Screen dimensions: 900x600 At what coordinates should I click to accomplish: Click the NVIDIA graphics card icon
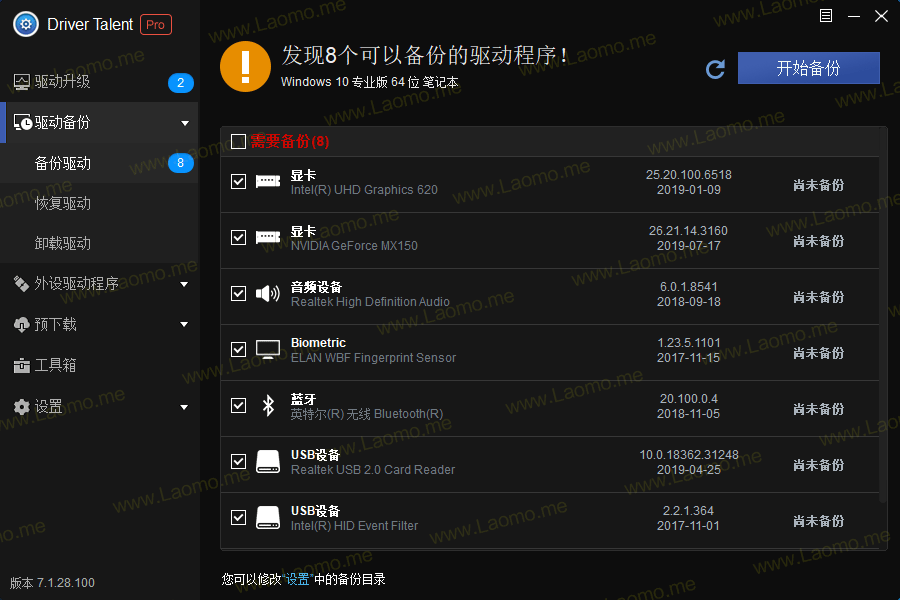pos(268,237)
